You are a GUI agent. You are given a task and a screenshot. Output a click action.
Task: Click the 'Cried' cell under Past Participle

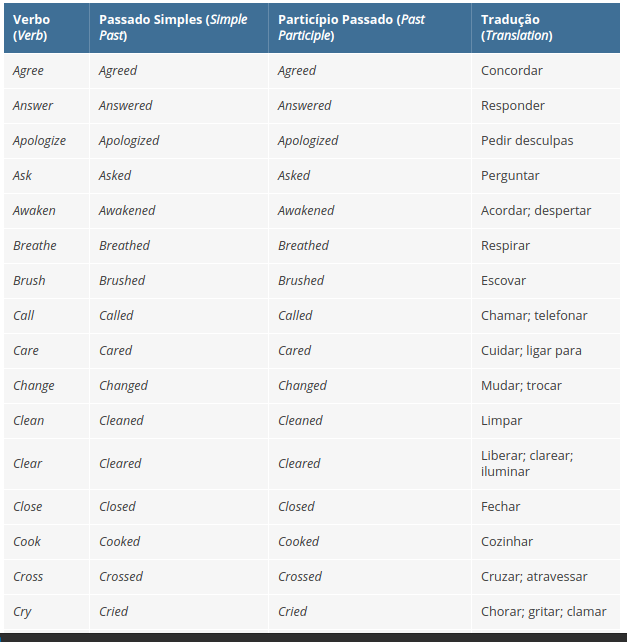293,612
